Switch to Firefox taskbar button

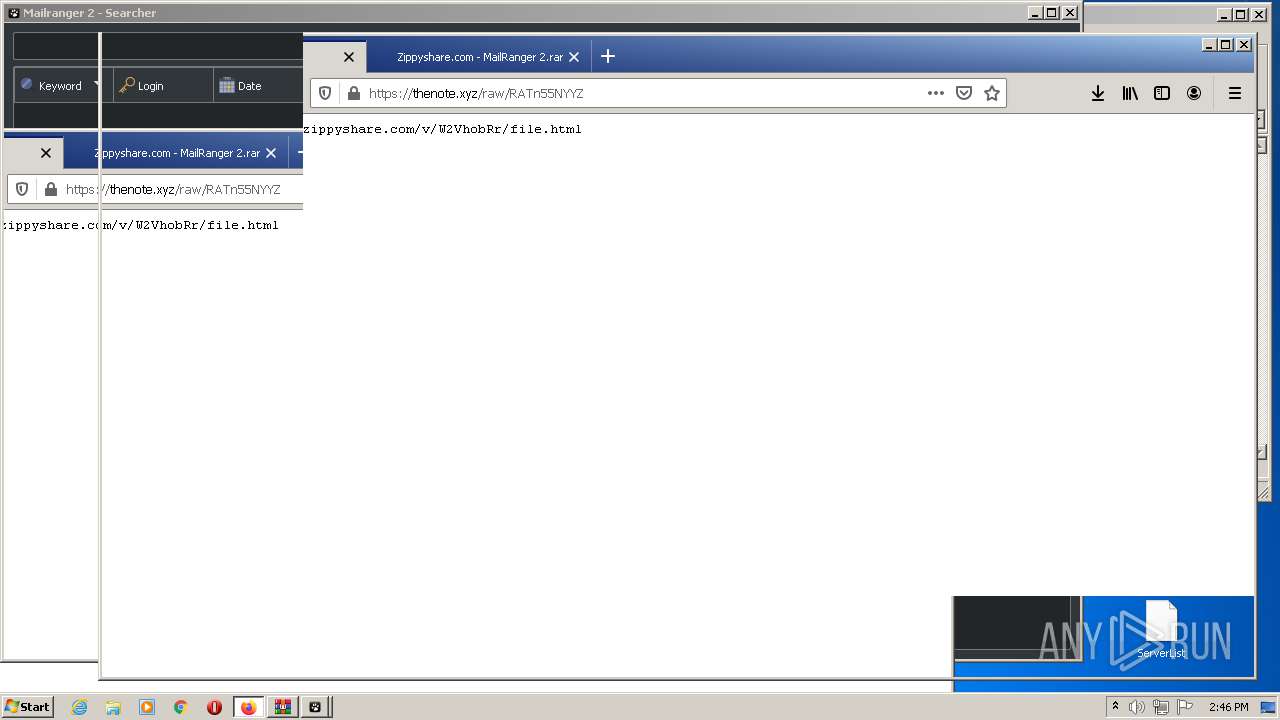[249, 707]
